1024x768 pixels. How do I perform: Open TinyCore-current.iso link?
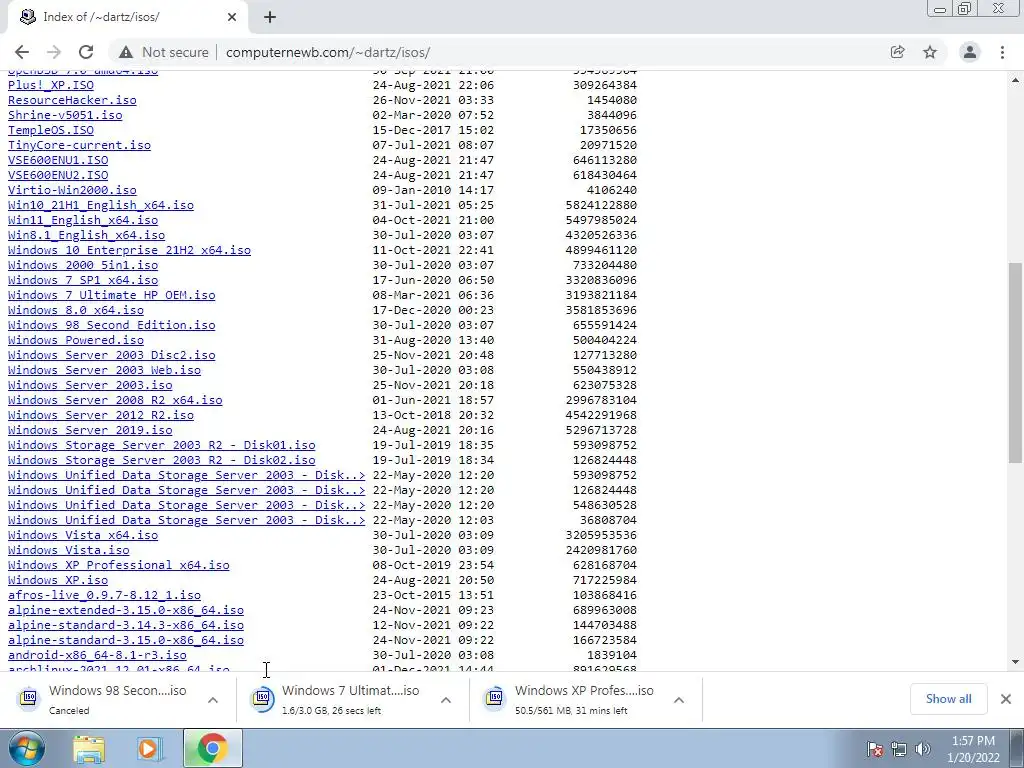tap(80, 145)
